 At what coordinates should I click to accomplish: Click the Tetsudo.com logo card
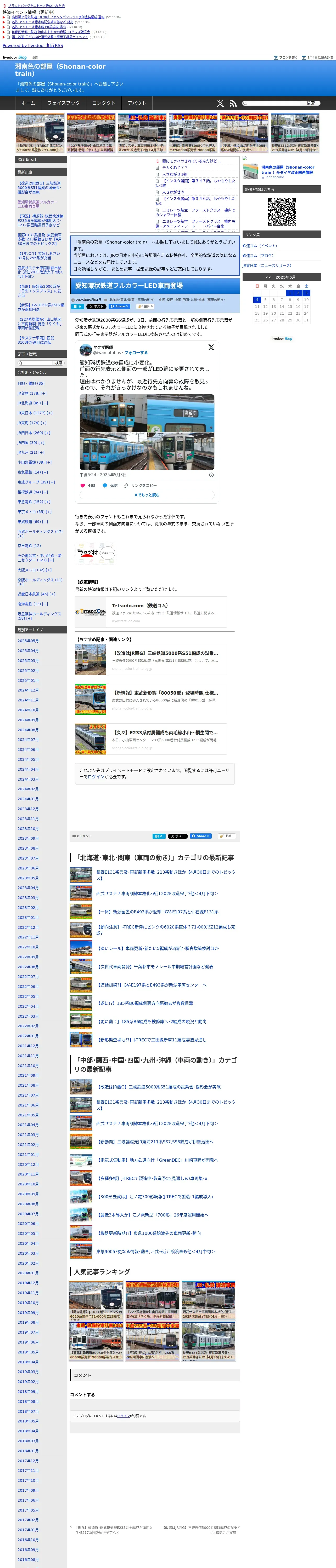point(151,612)
